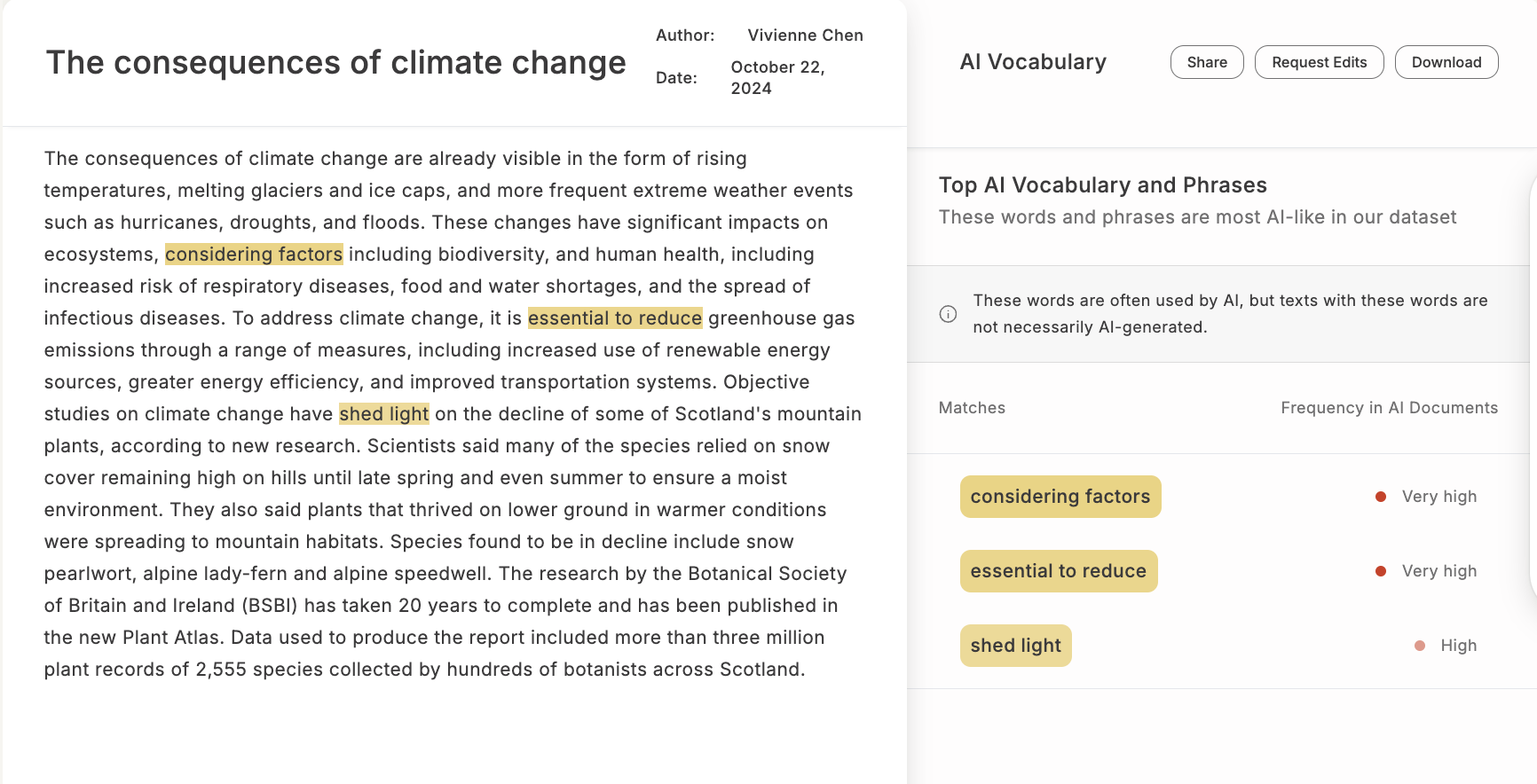The width and height of the screenshot is (1537, 784).
Task: Click the Top AI Vocabulary and Phrases heading
Action: click(x=1102, y=185)
